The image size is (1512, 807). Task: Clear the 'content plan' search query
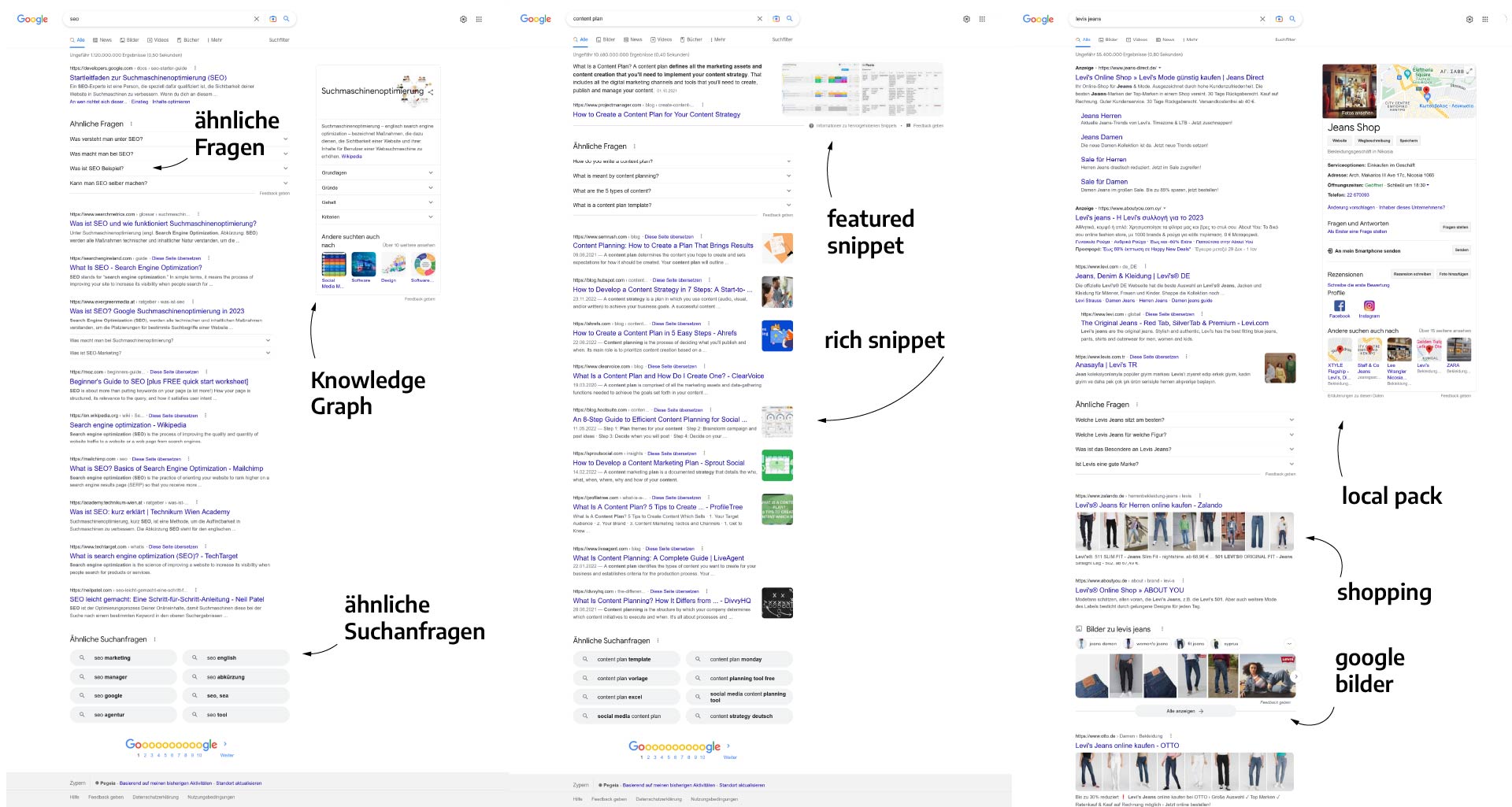click(x=759, y=19)
